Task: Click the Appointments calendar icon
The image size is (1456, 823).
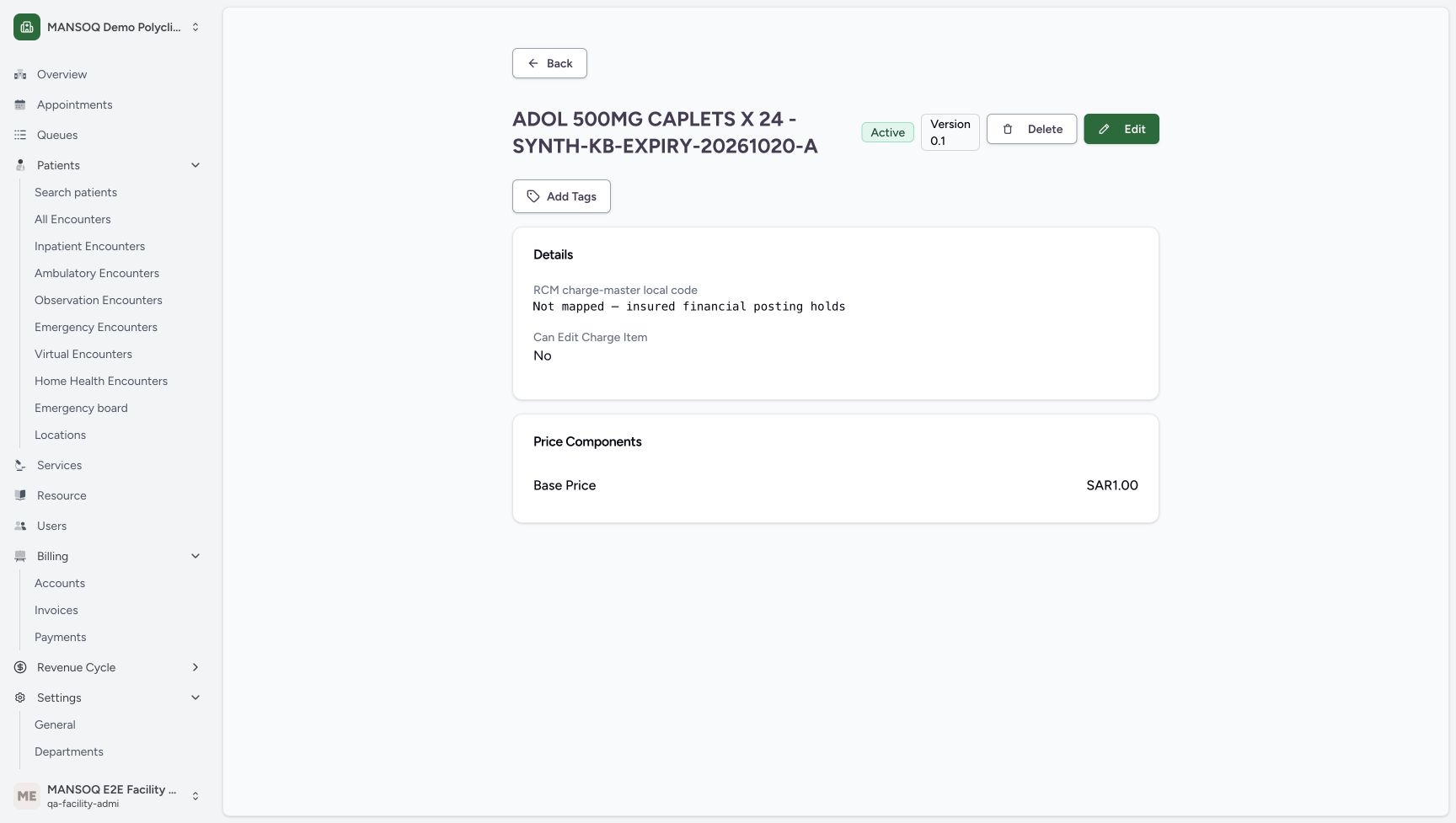Action: click(x=20, y=104)
